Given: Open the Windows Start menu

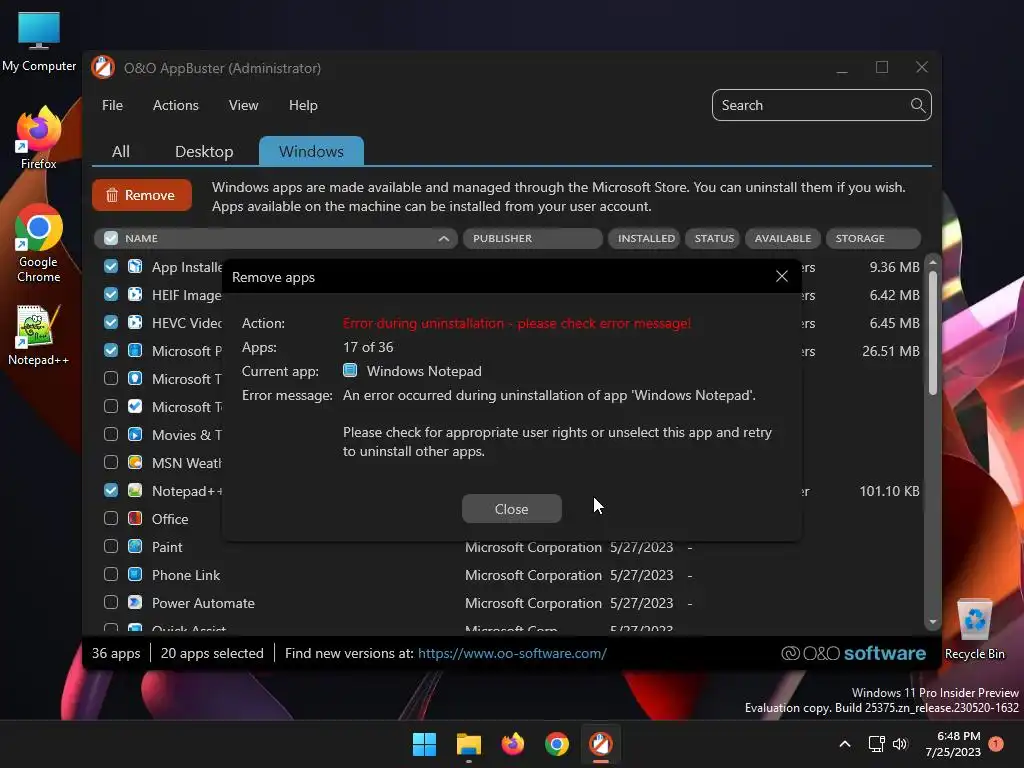Looking at the screenshot, I should point(424,744).
